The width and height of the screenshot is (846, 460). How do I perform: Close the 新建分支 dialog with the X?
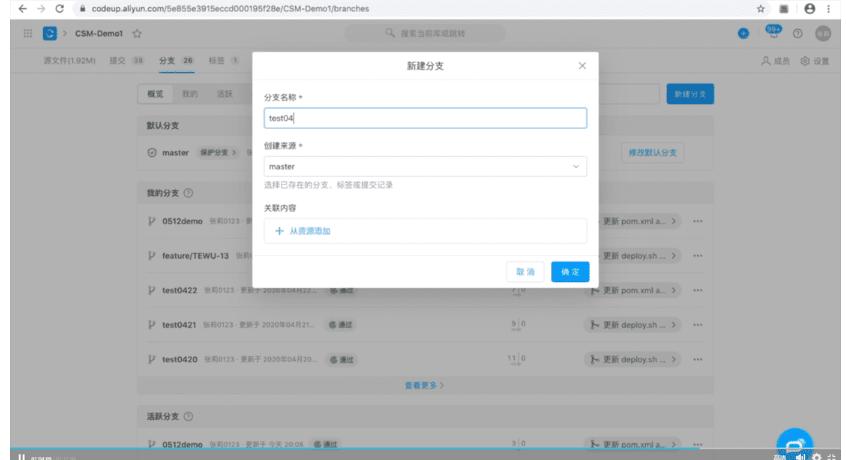pyautogui.click(x=582, y=66)
